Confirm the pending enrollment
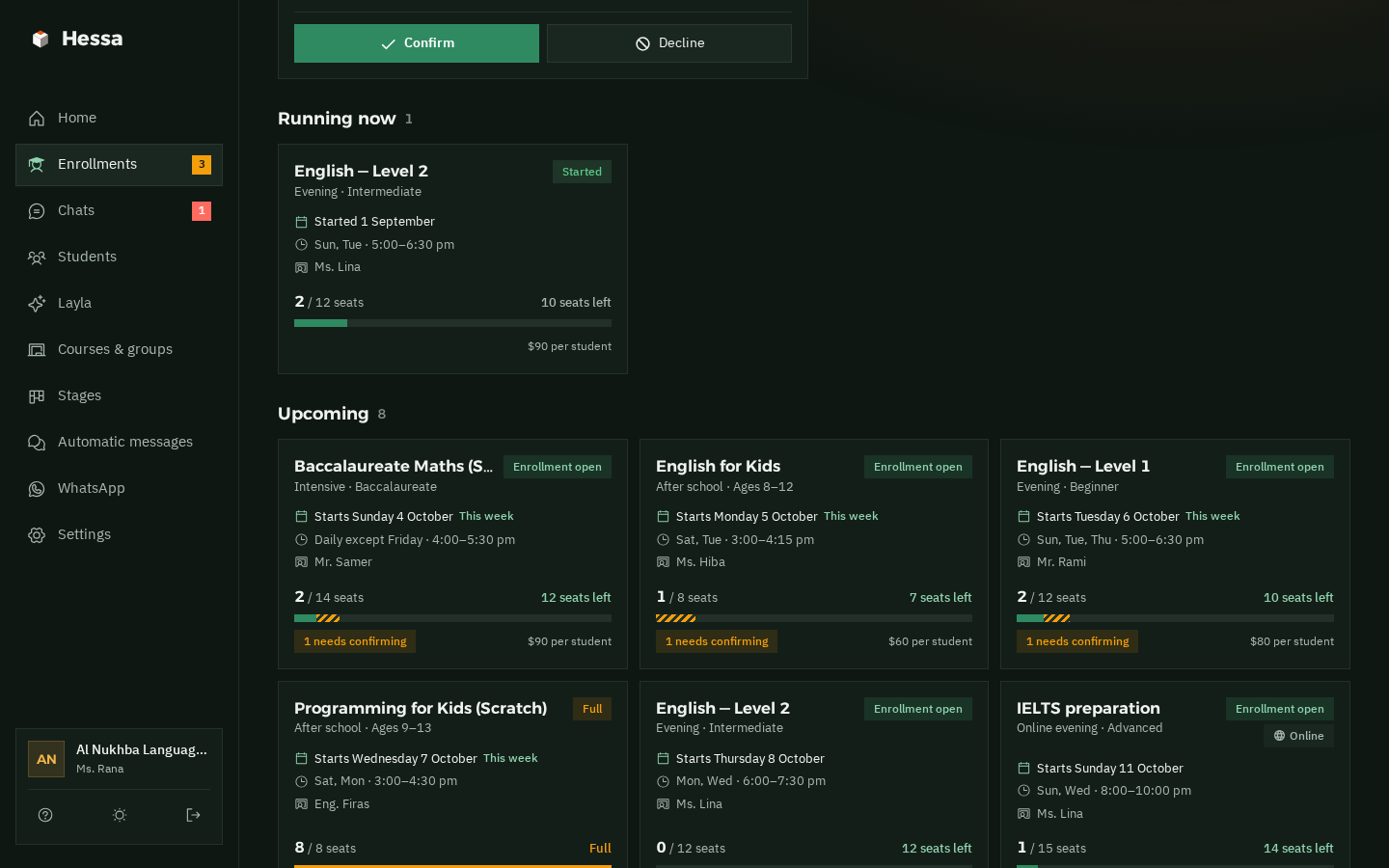1389x868 pixels. tap(417, 43)
